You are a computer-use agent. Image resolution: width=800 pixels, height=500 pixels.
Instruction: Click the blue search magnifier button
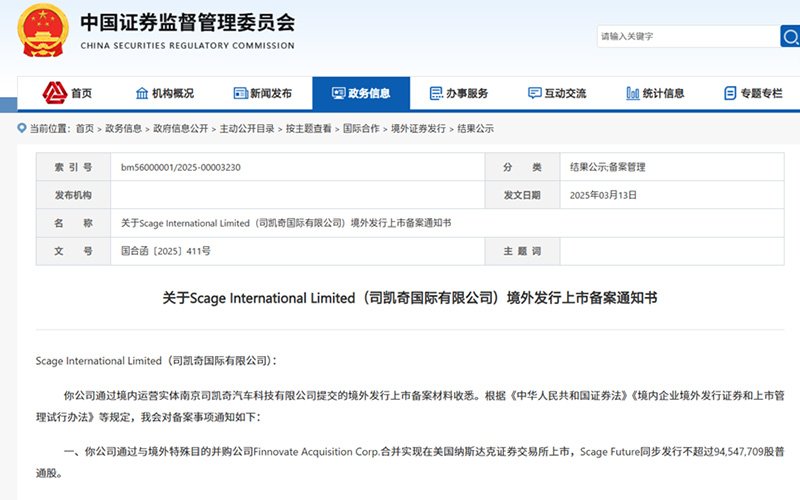[790, 36]
